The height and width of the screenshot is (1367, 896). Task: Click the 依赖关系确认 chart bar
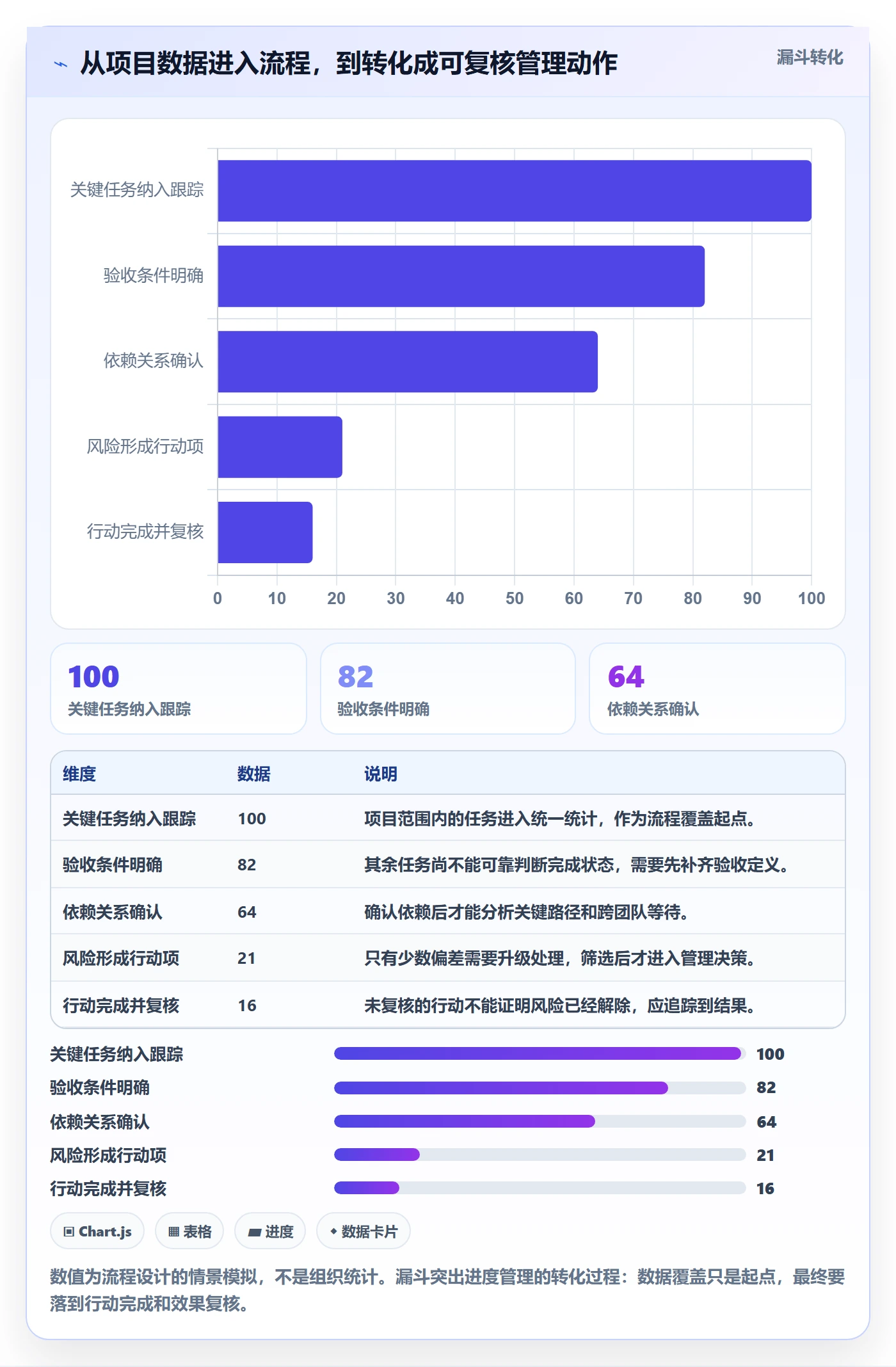(x=408, y=362)
